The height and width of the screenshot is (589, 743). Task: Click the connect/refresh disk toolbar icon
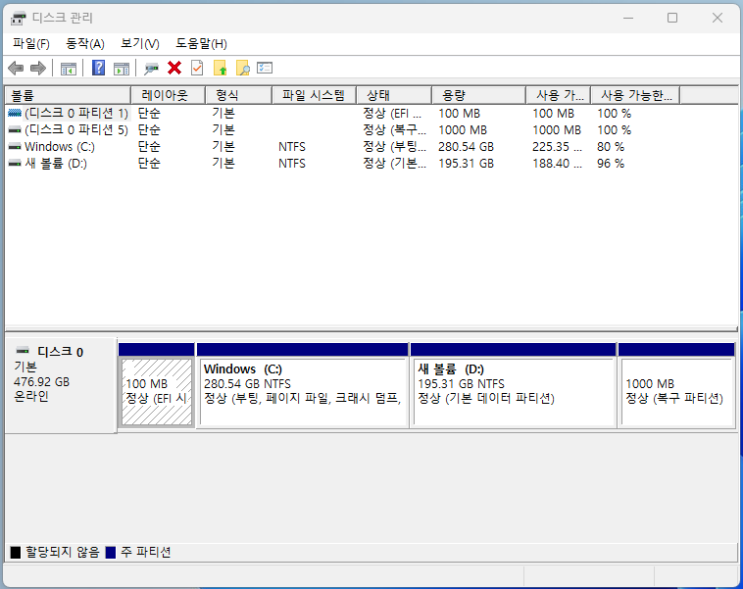click(152, 69)
